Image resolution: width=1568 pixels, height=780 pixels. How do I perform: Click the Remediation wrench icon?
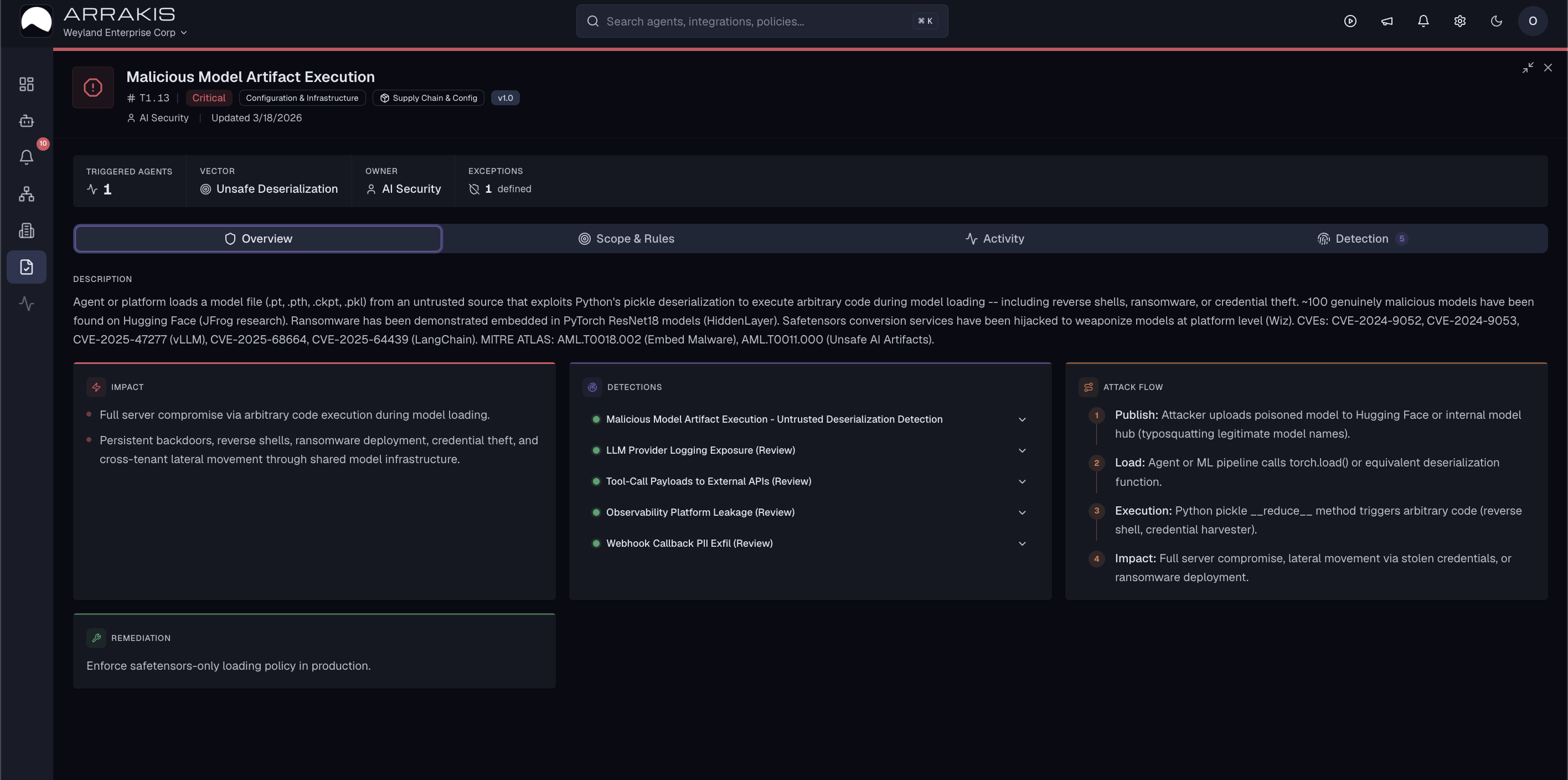(x=96, y=638)
